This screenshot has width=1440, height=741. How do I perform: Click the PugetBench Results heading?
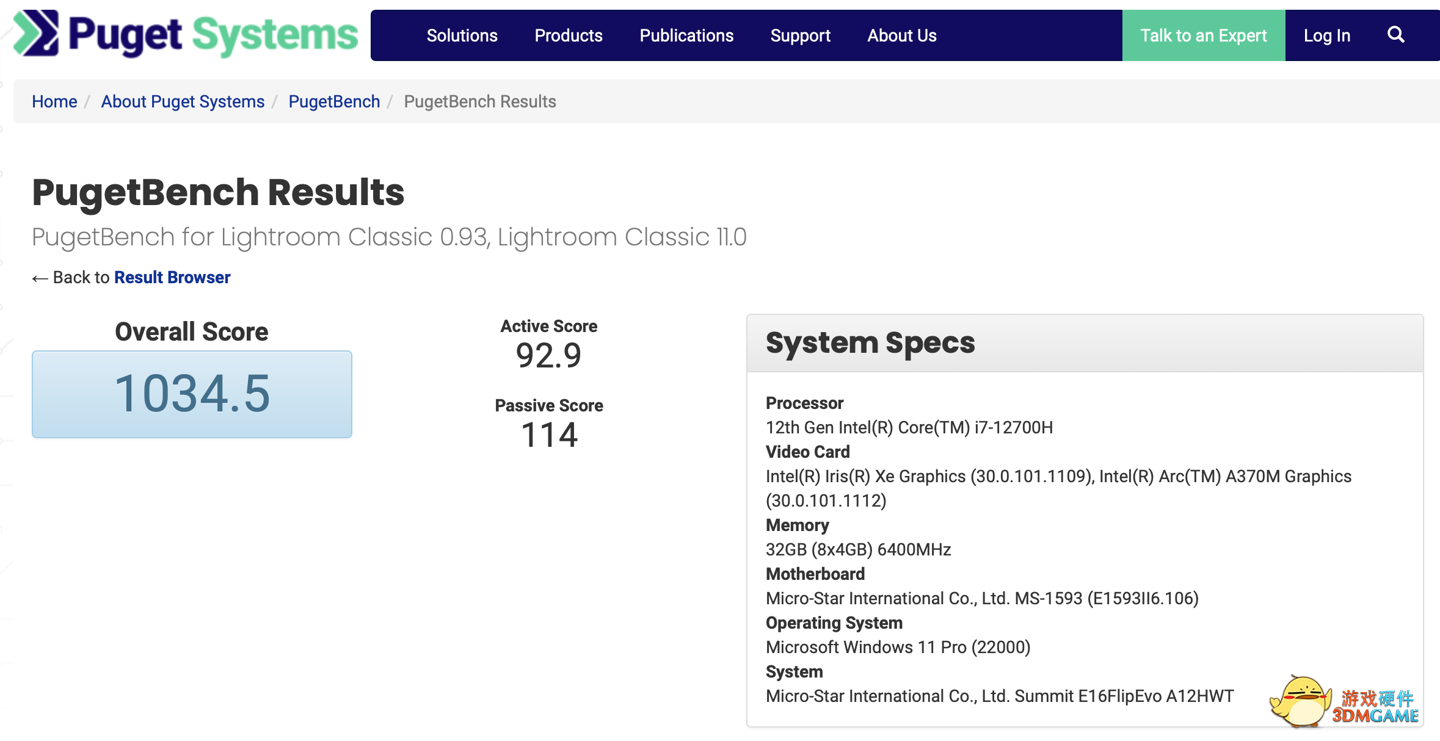coord(218,192)
